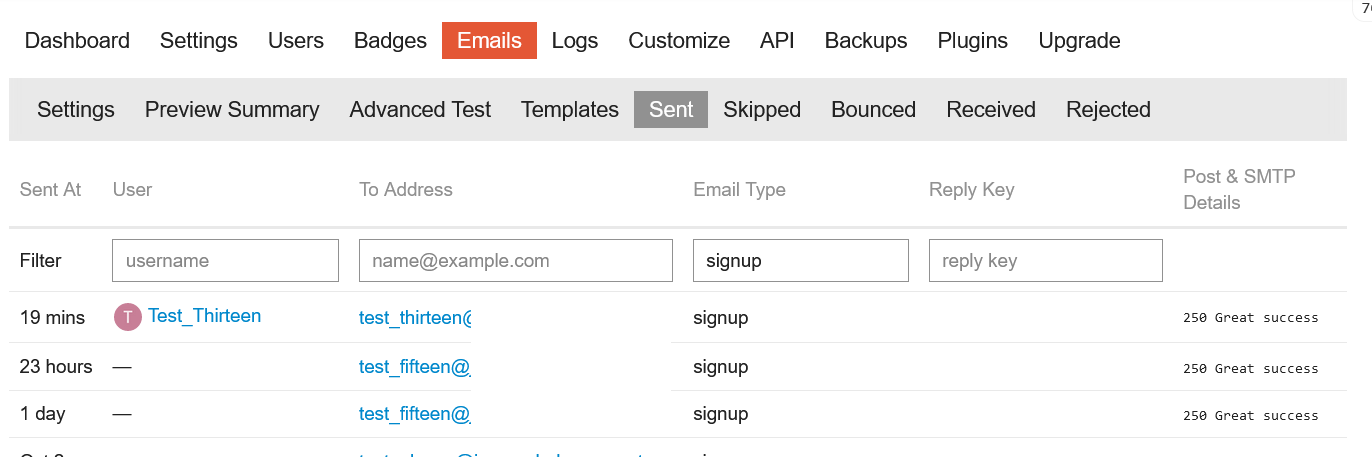Go to Advanced Test sub-tab
This screenshot has width=1372, height=457.
pos(420,110)
